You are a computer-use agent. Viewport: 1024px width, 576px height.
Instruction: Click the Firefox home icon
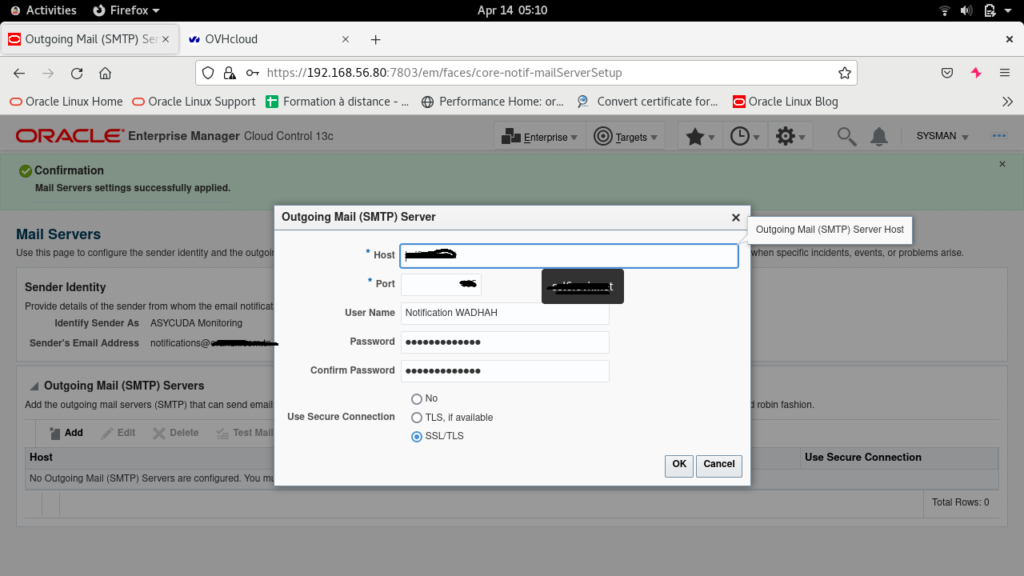pos(105,73)
